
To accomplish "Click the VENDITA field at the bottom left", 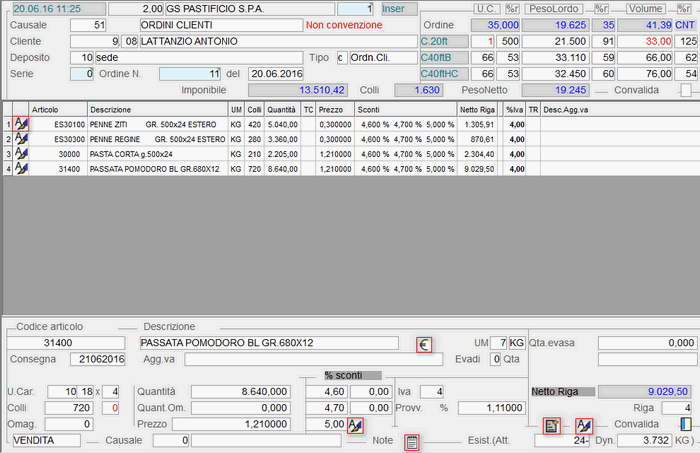I will pyautogui.click(x=46, y=441).
